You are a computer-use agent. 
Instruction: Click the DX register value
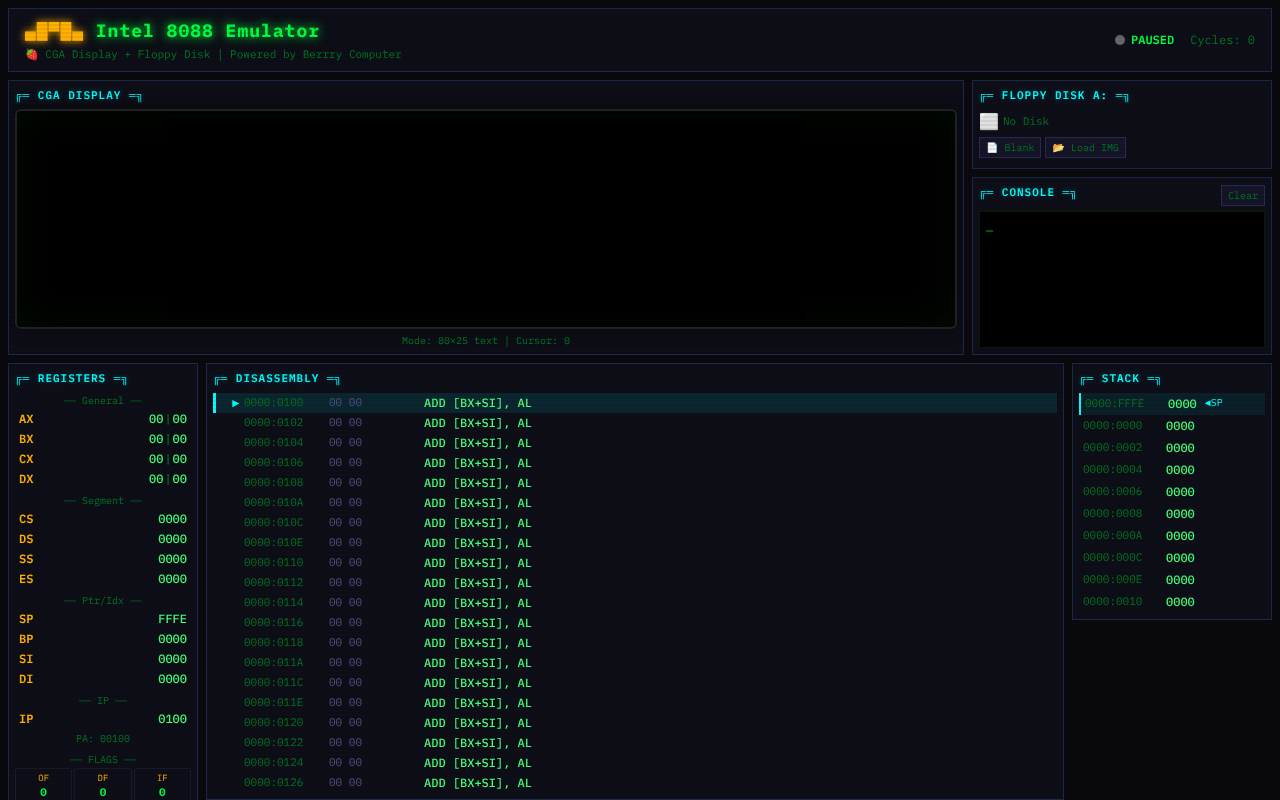[168, 479]
